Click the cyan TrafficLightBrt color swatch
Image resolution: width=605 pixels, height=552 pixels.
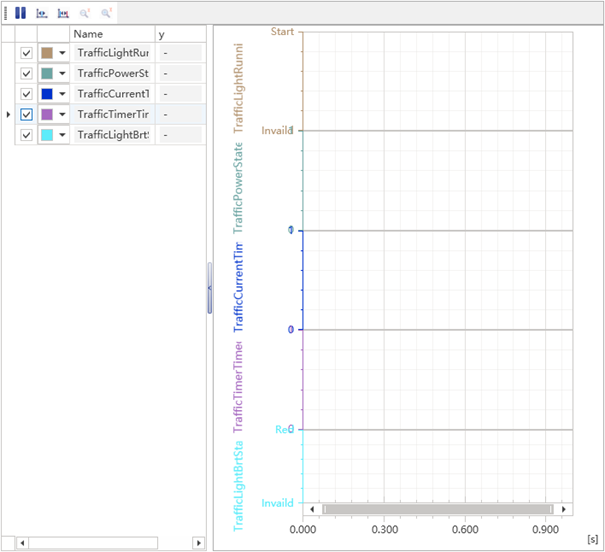click(x=46, y=135)
